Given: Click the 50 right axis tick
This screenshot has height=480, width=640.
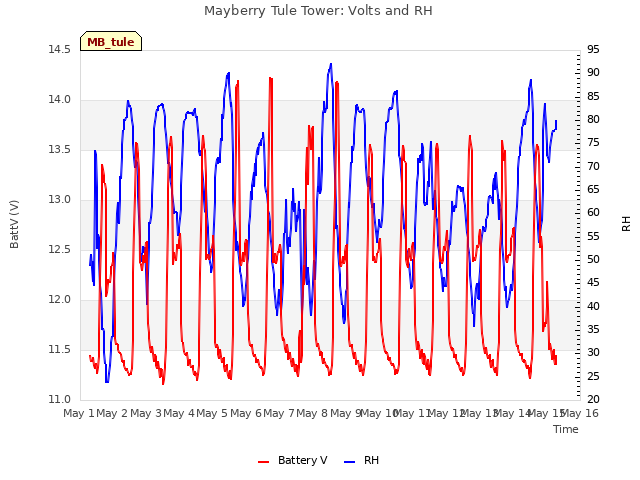Looking at the screenshot, I should (593, 260).
